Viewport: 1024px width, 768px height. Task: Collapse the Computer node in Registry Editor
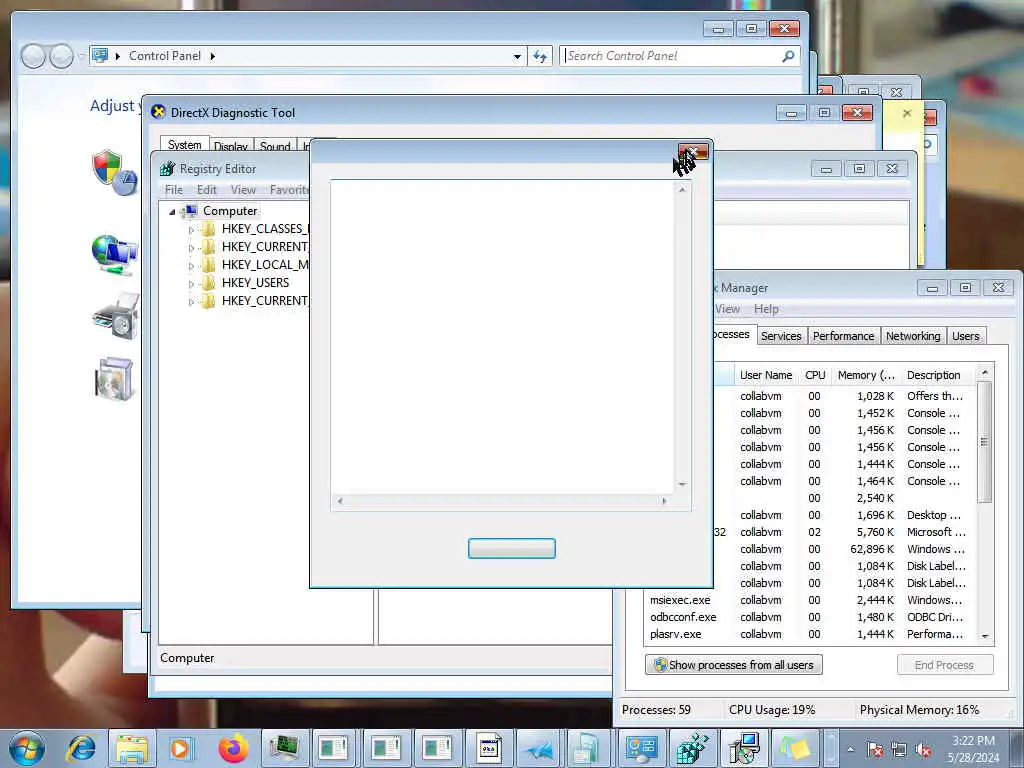172,212
